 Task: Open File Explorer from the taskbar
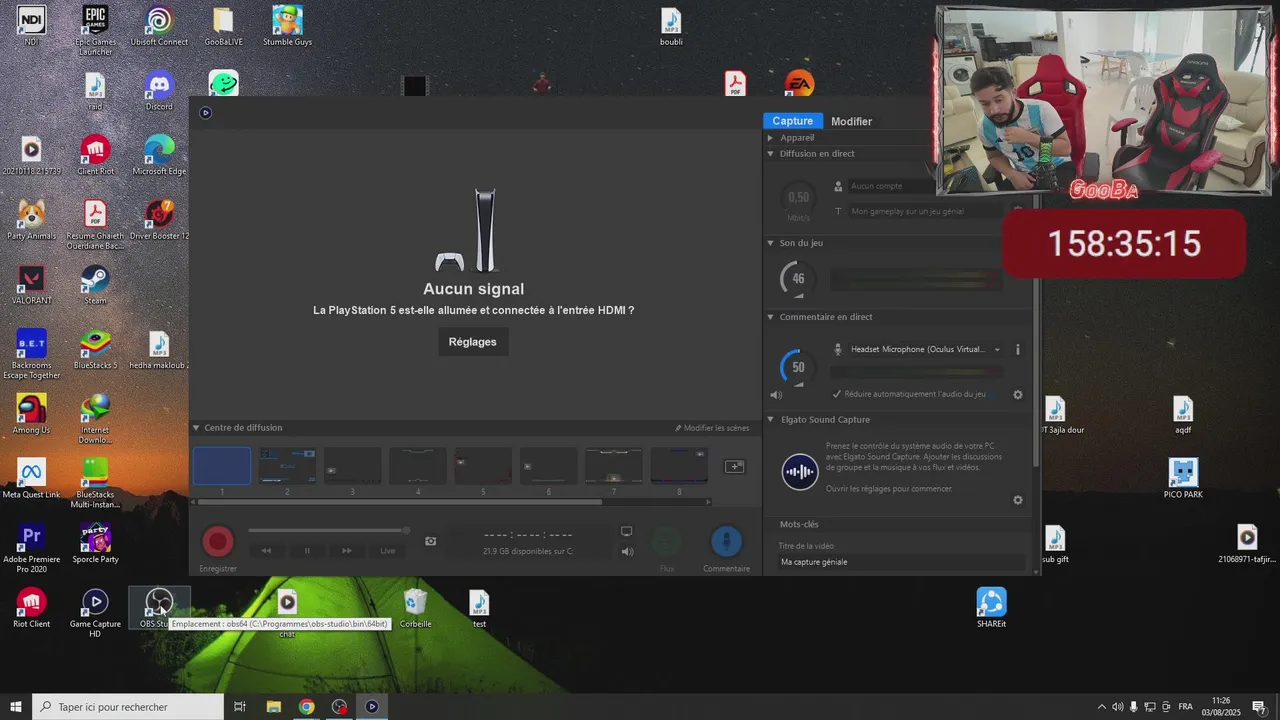[273, 707]
